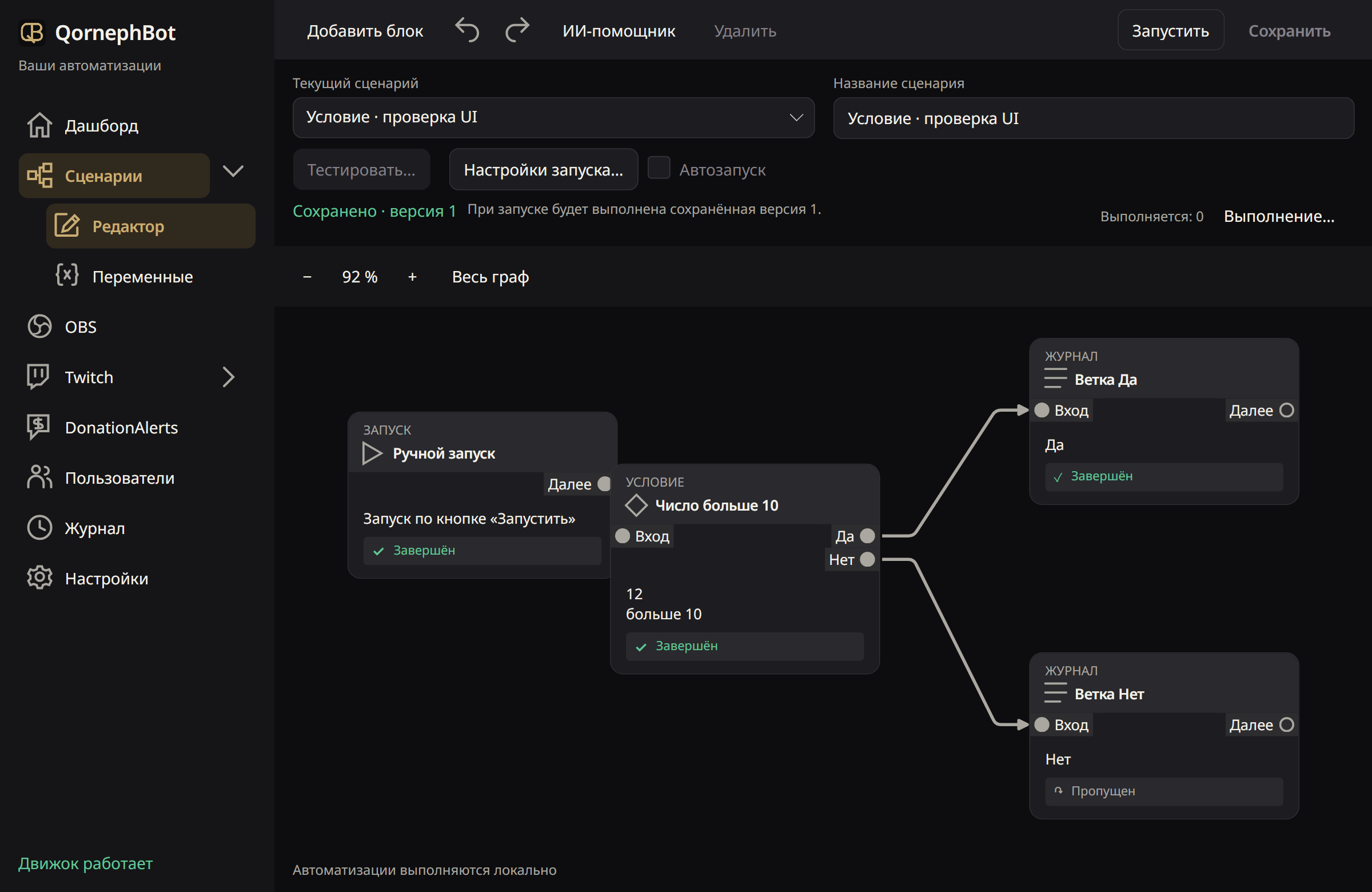Image resolution: width=1372 pixels, height=892 pixels.
Task: Open the Текущий сценарий dropdown
Action: [553, 118]
